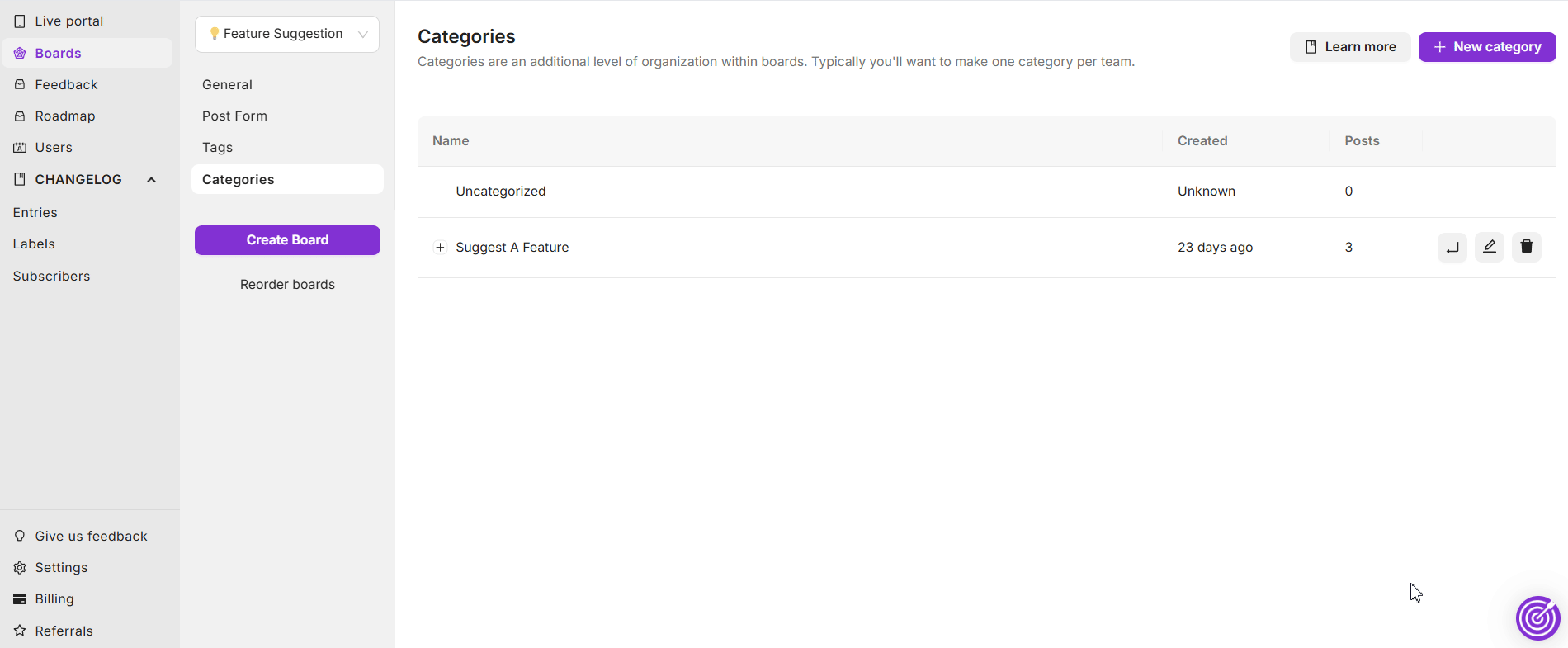1568x648 pixels.
Task: Click the Create Board button
Action: coord(287,240)
